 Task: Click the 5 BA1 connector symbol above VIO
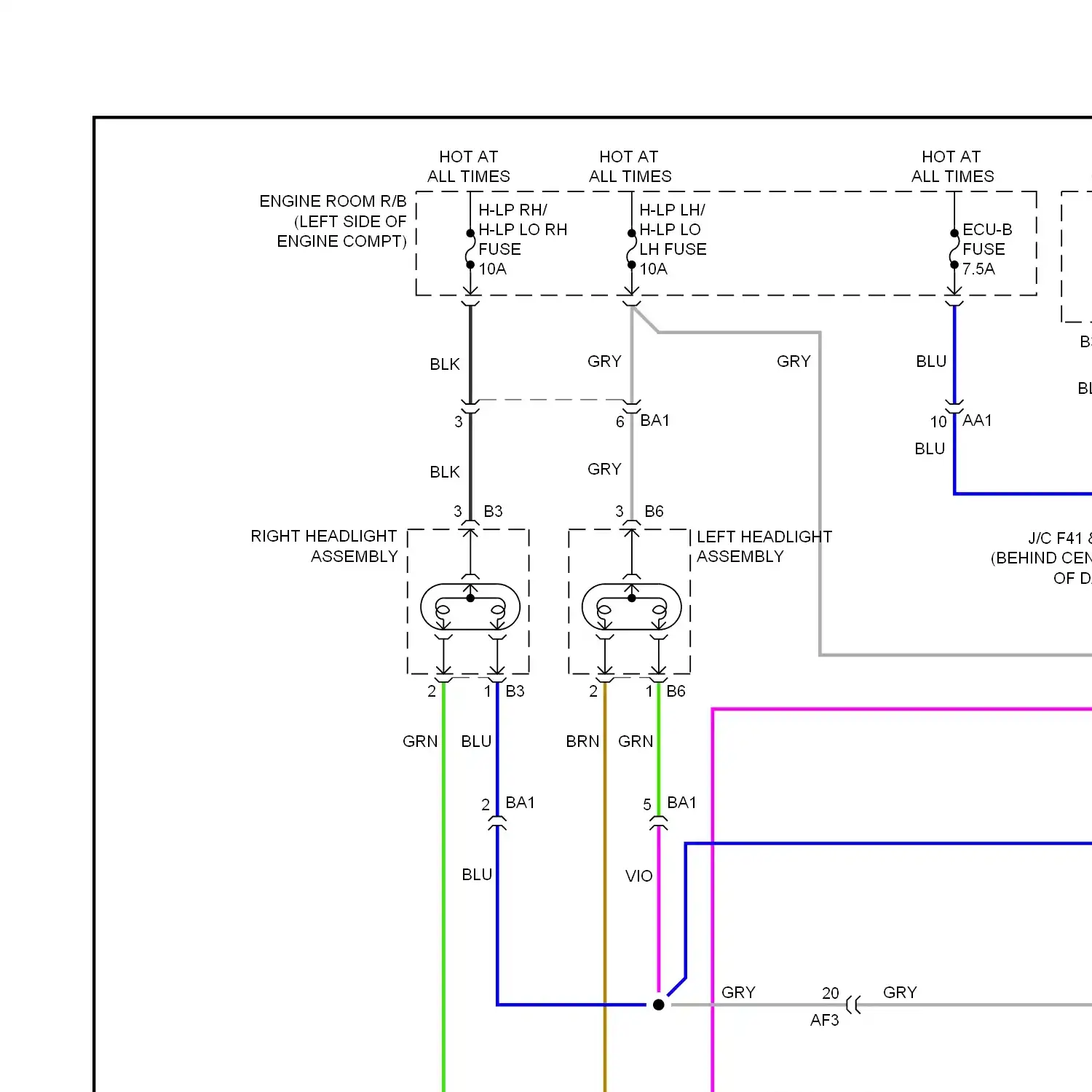coord(659,823)
